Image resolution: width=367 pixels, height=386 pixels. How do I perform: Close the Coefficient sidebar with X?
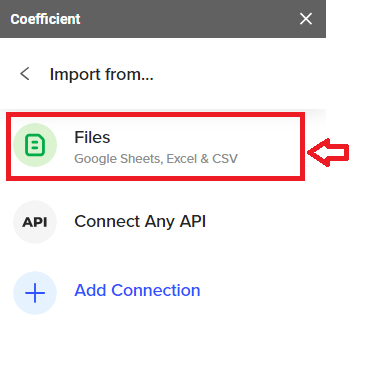coord(306,19)
